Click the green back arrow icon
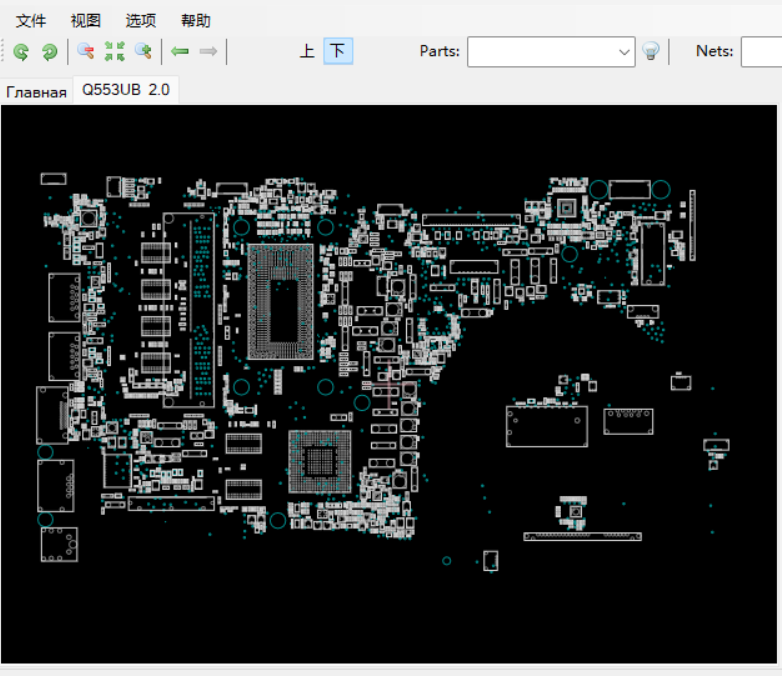 point(180,51)
